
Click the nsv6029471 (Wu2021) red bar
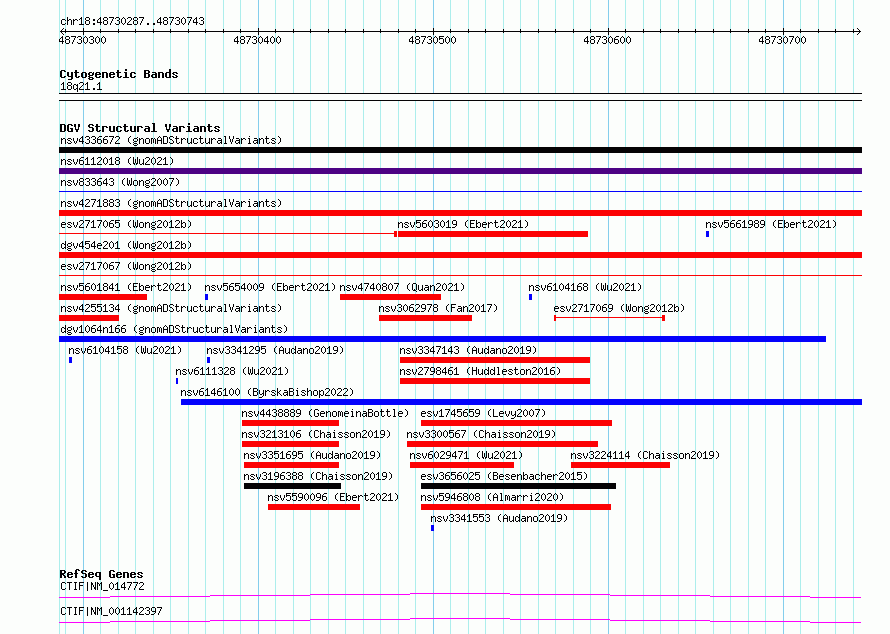coord(461,465)
